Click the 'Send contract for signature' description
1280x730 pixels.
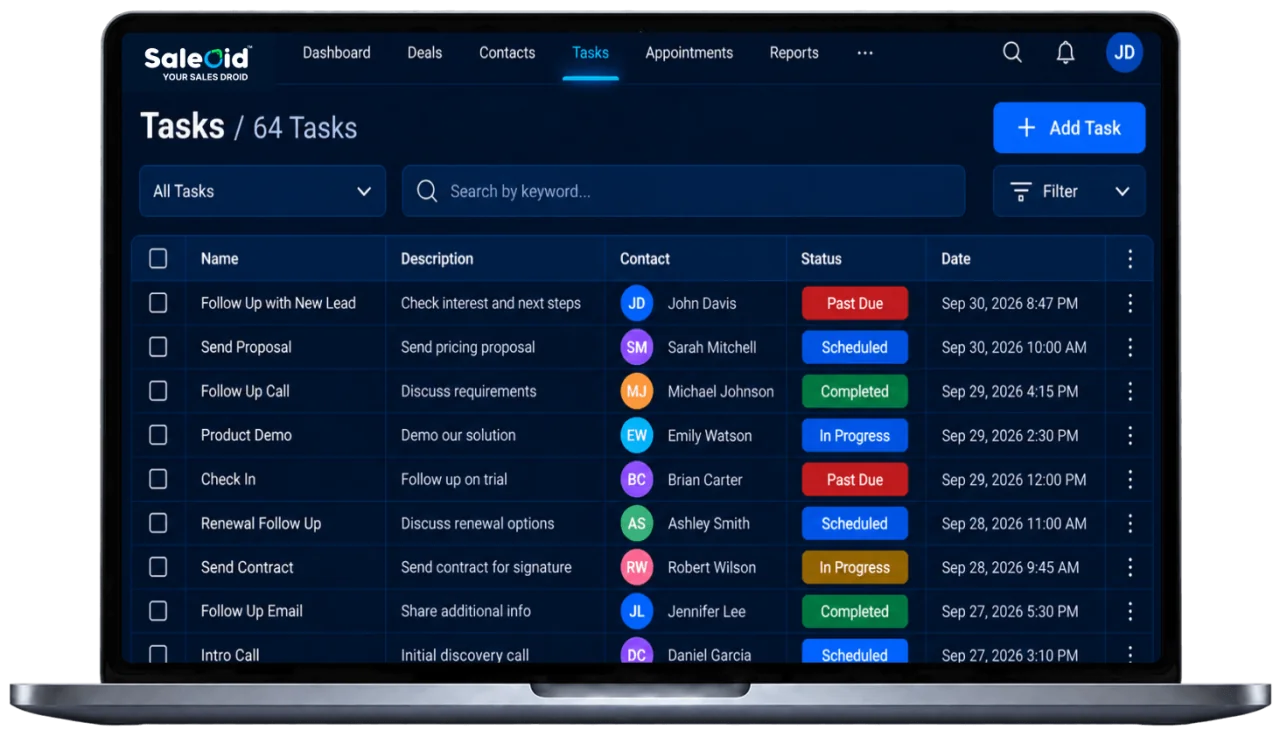(x=486, y=567)
